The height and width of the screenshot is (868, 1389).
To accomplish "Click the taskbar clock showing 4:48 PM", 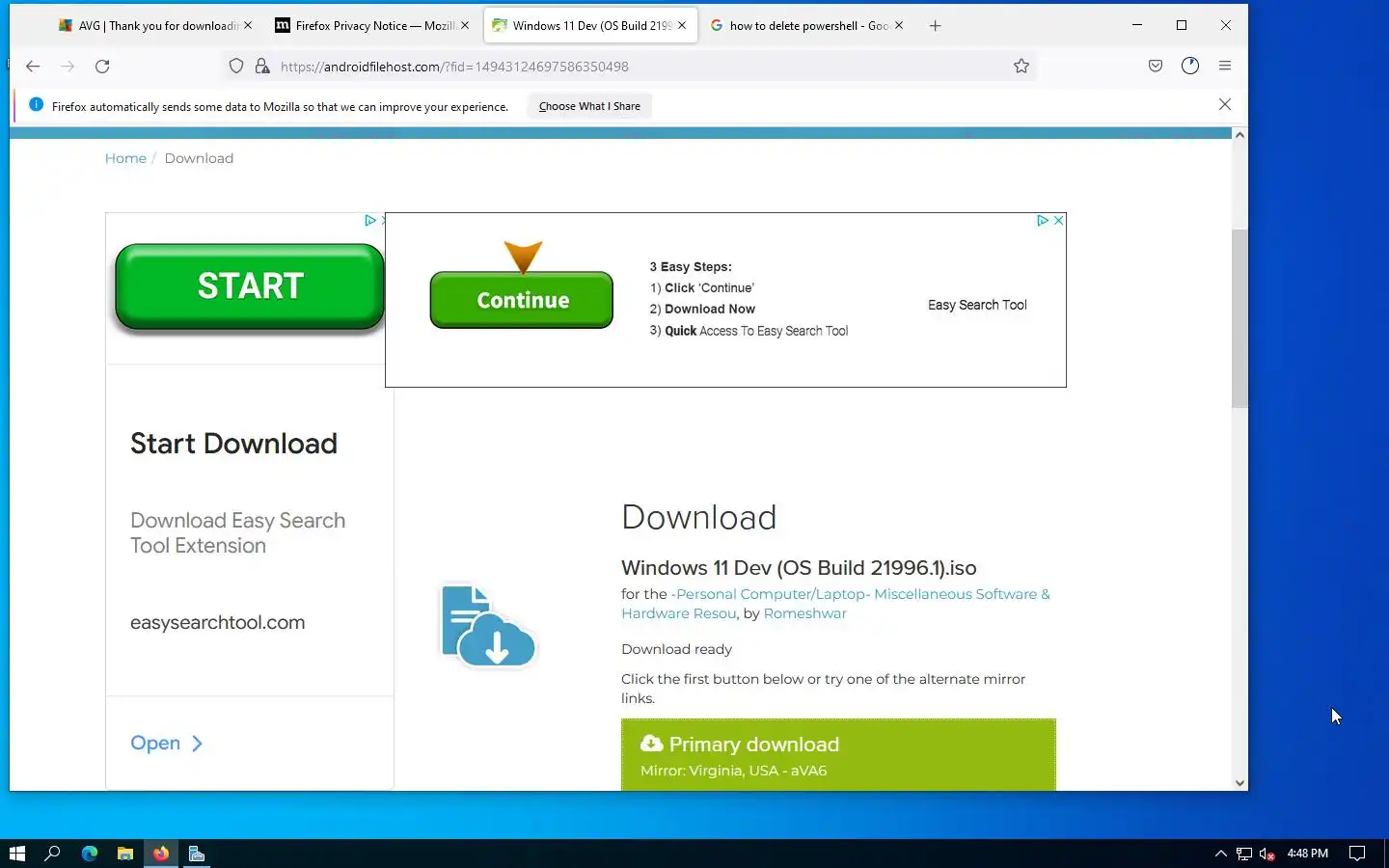I will click(x=1307, y=854).
